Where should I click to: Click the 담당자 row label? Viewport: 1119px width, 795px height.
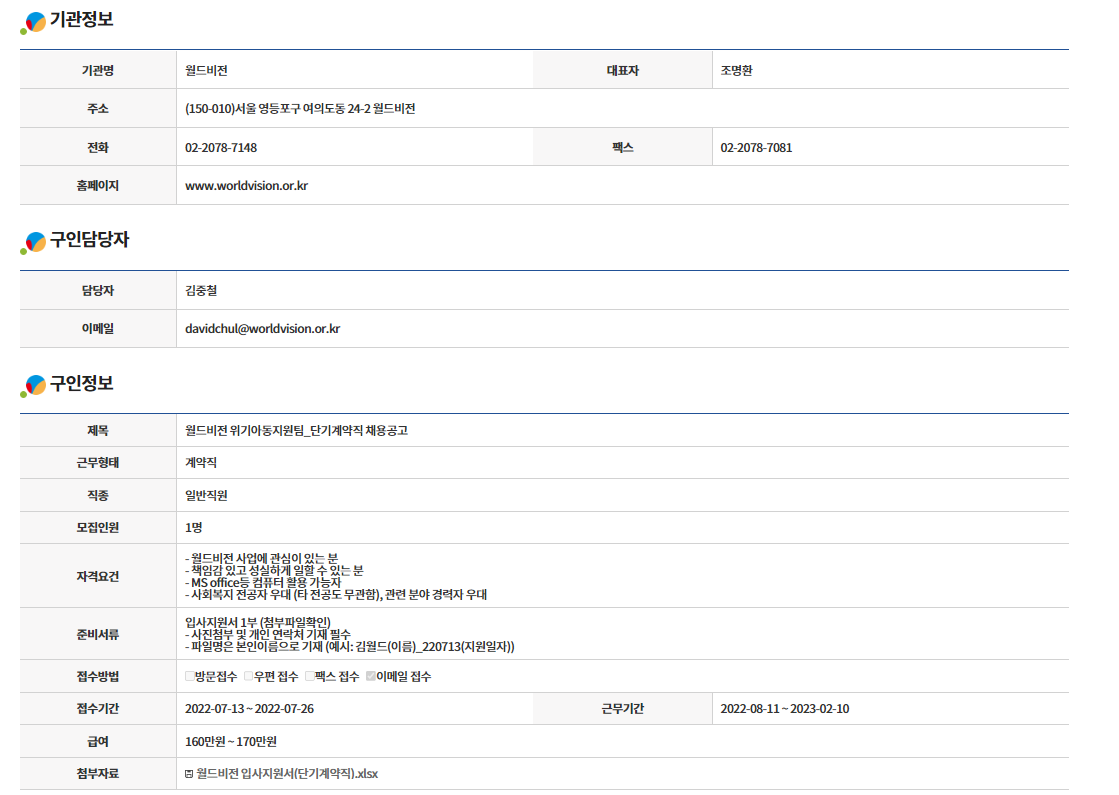tap(98, 290)
